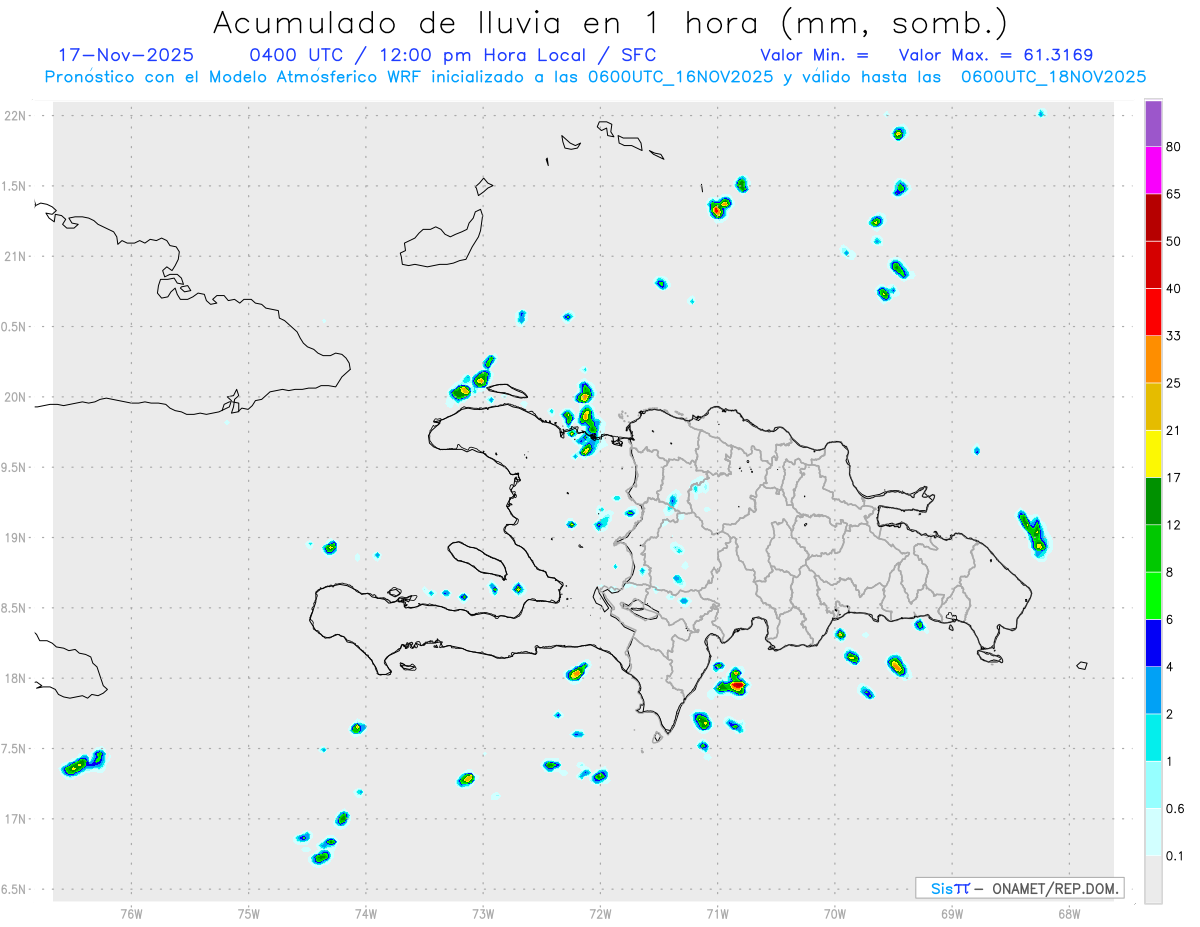
Task: Click the '18N' latitude label
Action: click(x=16, y=678)
